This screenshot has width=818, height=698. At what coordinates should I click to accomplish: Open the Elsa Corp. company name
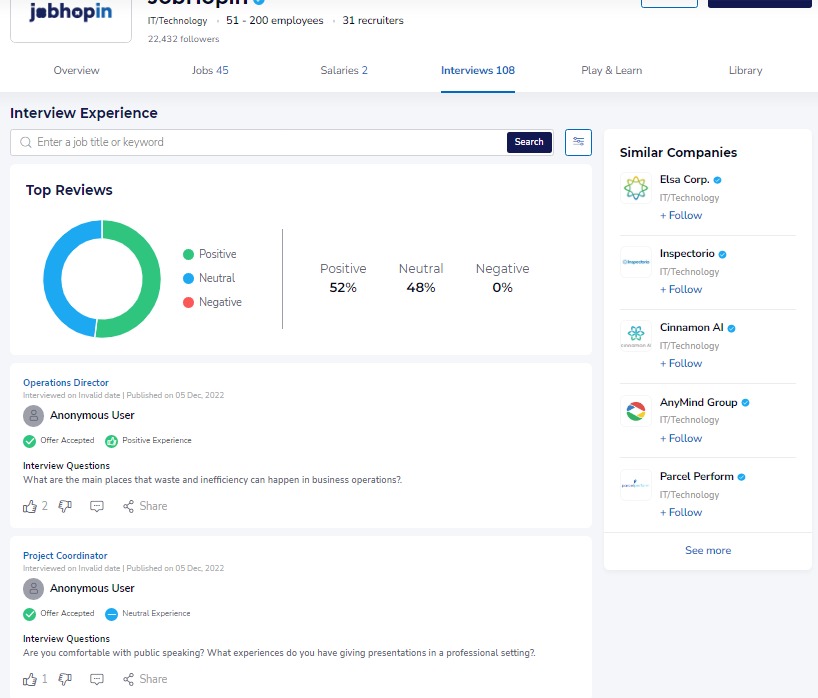click(x=684, y=179)
